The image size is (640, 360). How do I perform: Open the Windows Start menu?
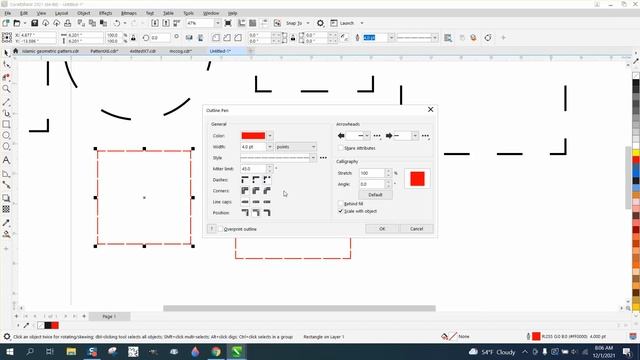point(9,351)
